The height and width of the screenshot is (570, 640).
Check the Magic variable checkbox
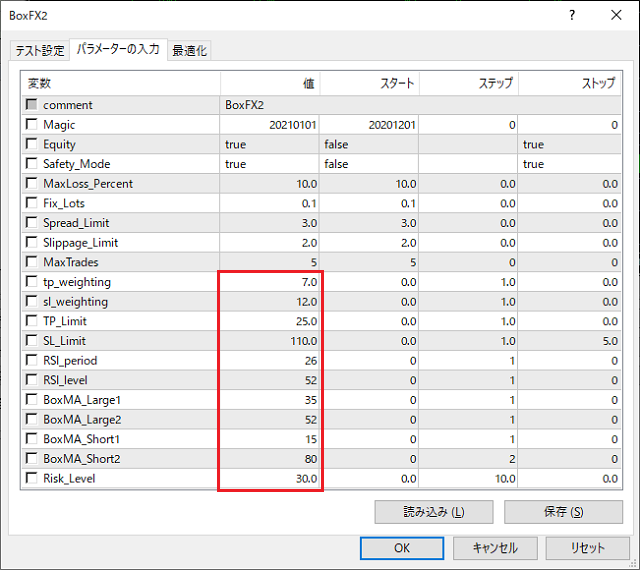[31, 124]
